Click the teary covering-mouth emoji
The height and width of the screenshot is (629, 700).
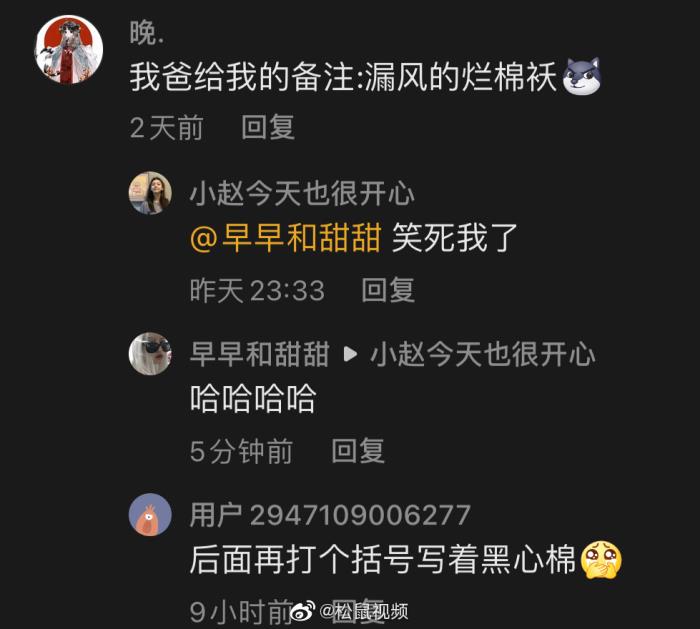point(601,559)
